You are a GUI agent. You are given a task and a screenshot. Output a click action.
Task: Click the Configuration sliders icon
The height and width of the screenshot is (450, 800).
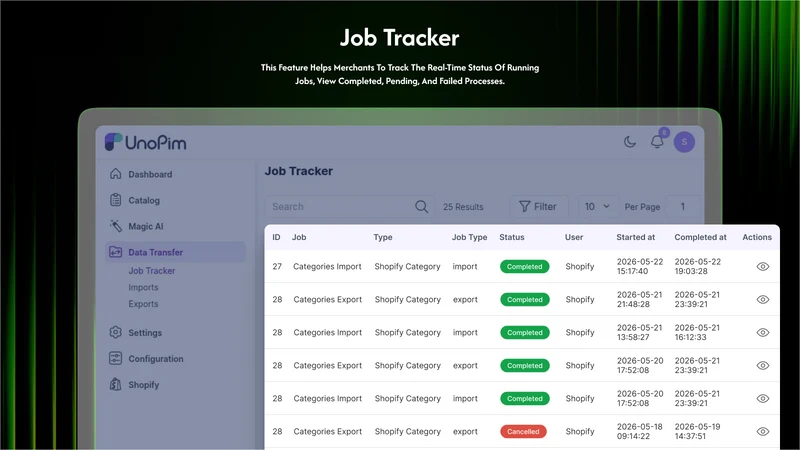click(116, 358)
